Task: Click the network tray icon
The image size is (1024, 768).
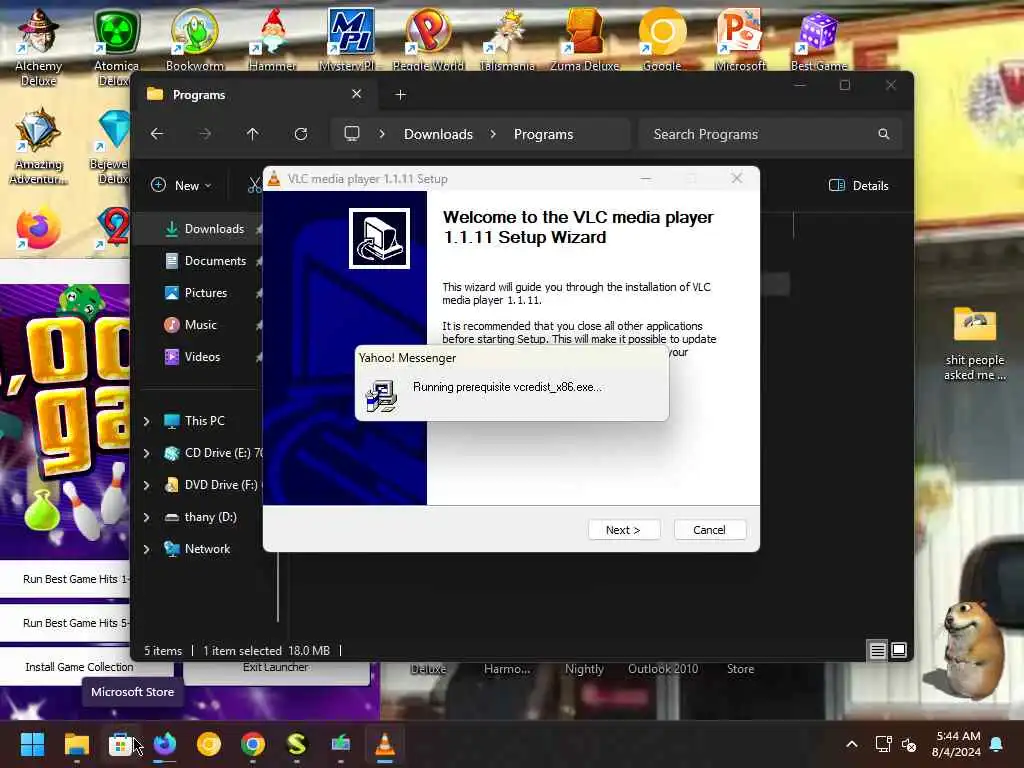Action: click(883, 744)
